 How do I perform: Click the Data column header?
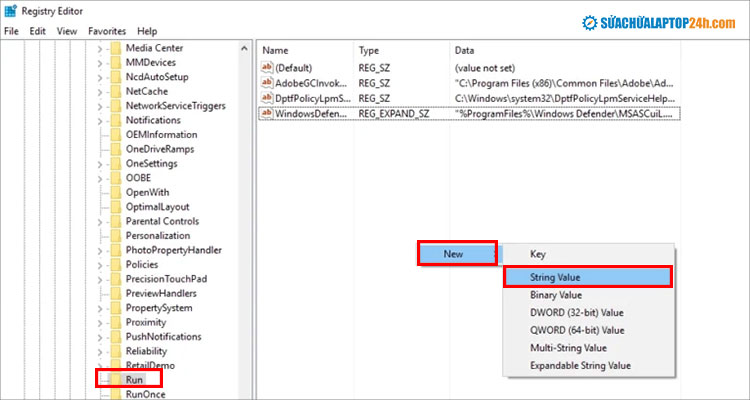click(464, 49)
